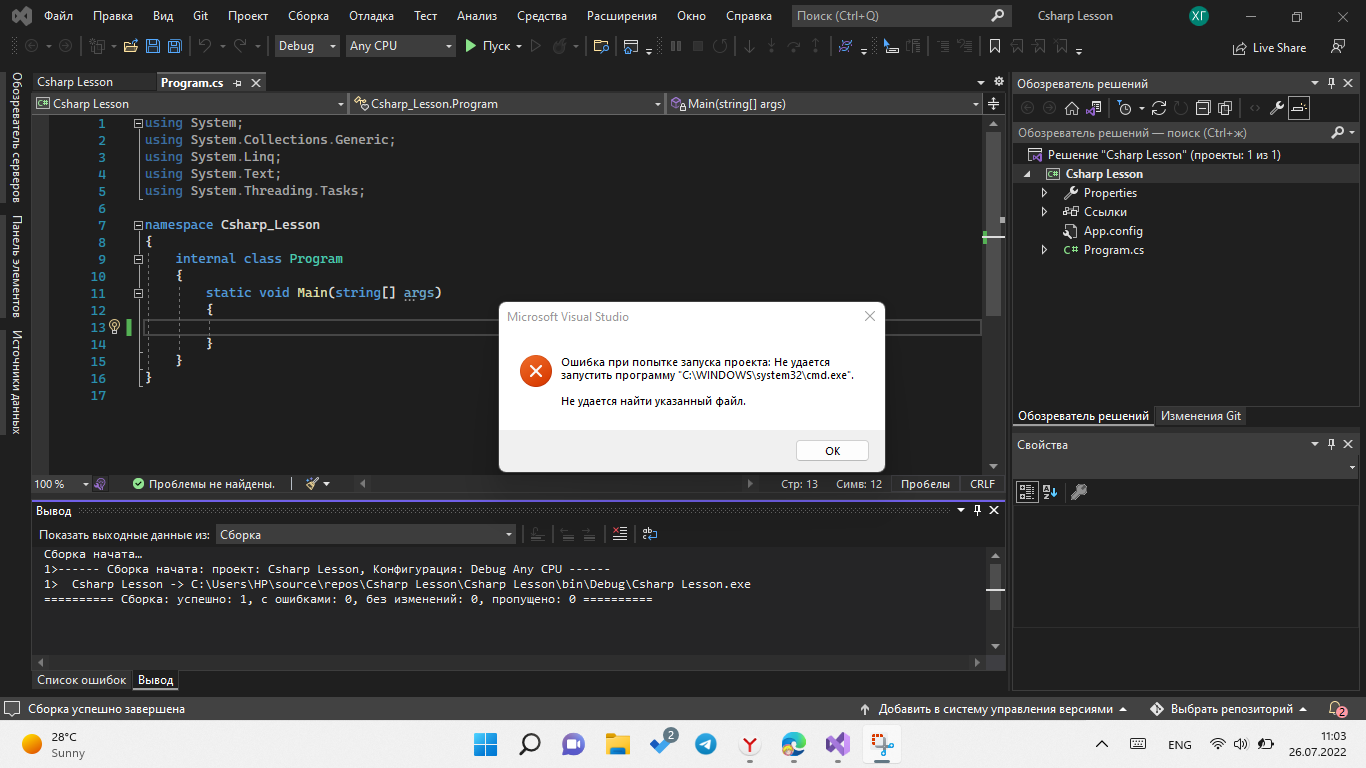The image size is (1366, 768).
Task: Click Show All Files icon in Solution Explorer
Action: [1226, 108]
